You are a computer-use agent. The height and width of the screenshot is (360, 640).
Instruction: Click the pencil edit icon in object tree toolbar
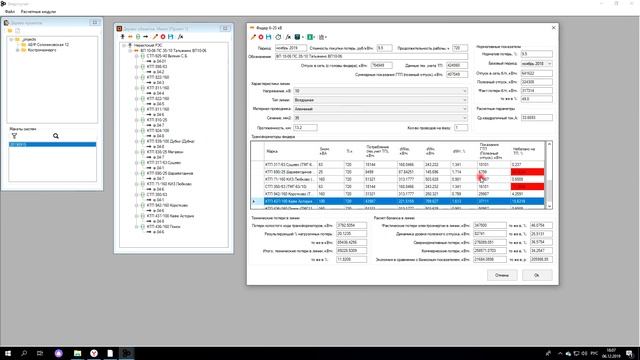[155, 37]
